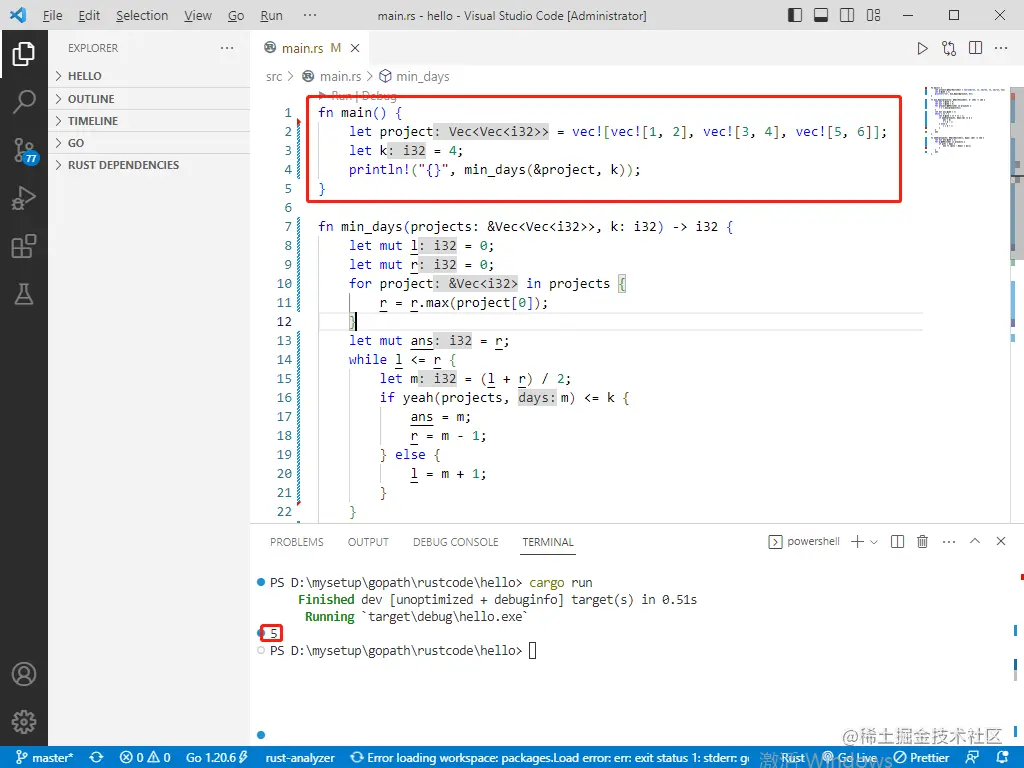The width and height of the screenshot is (1024, 768).
Task: Click the editor minimap preview
Action: pyautogui.click(x=965, y=119)
